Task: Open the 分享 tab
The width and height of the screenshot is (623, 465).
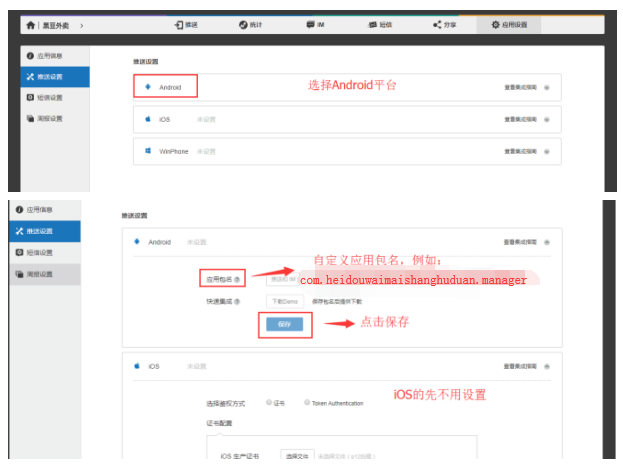Action: point(445,25)
